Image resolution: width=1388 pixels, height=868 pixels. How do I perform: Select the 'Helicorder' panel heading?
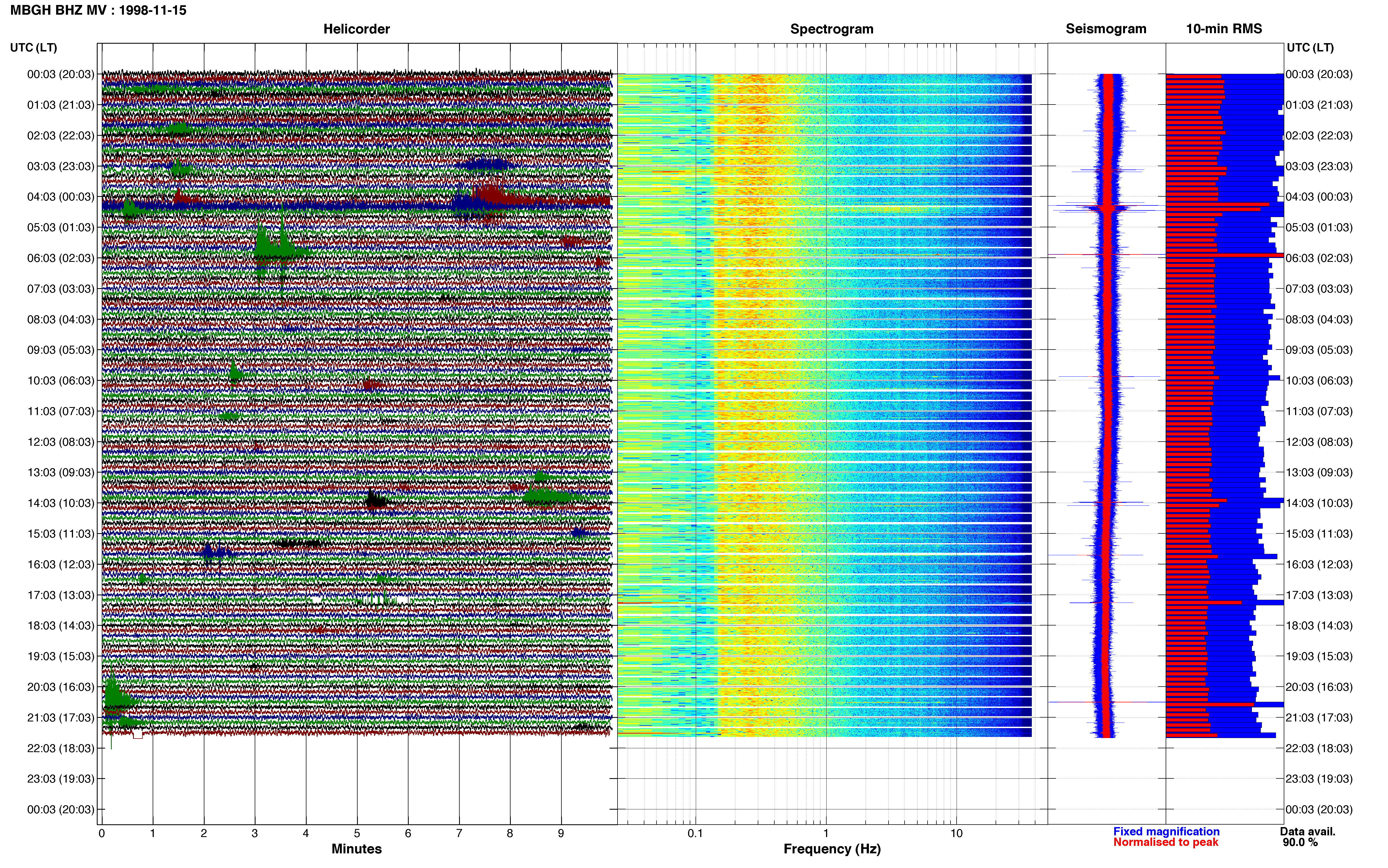356,29
